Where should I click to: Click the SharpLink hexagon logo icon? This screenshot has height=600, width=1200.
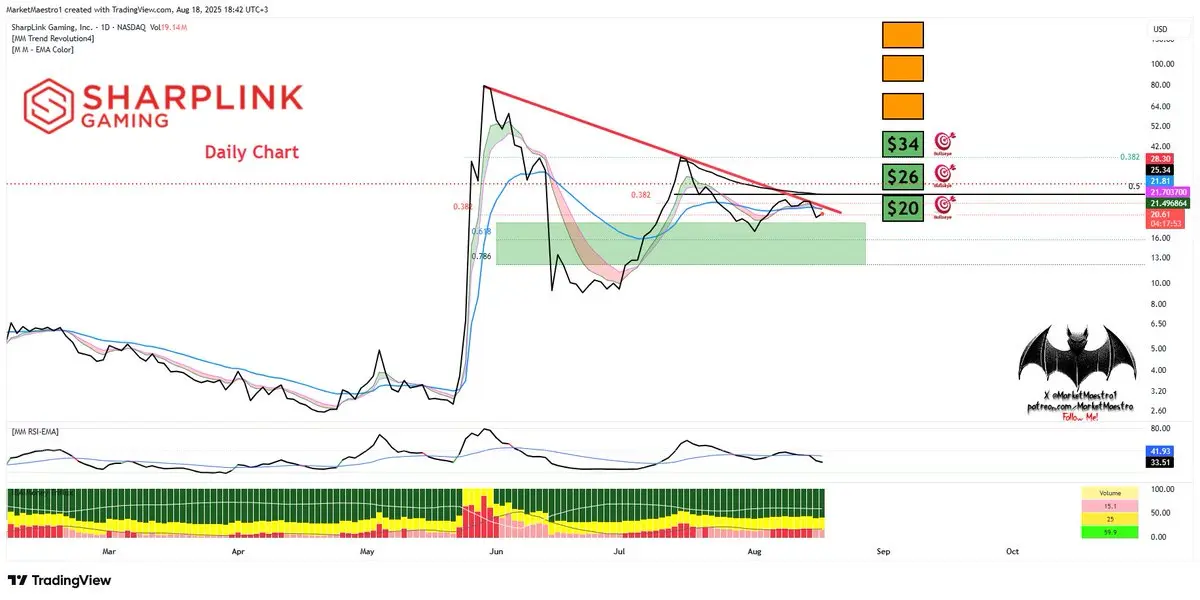pyautogui.click(x=48, y=107)
